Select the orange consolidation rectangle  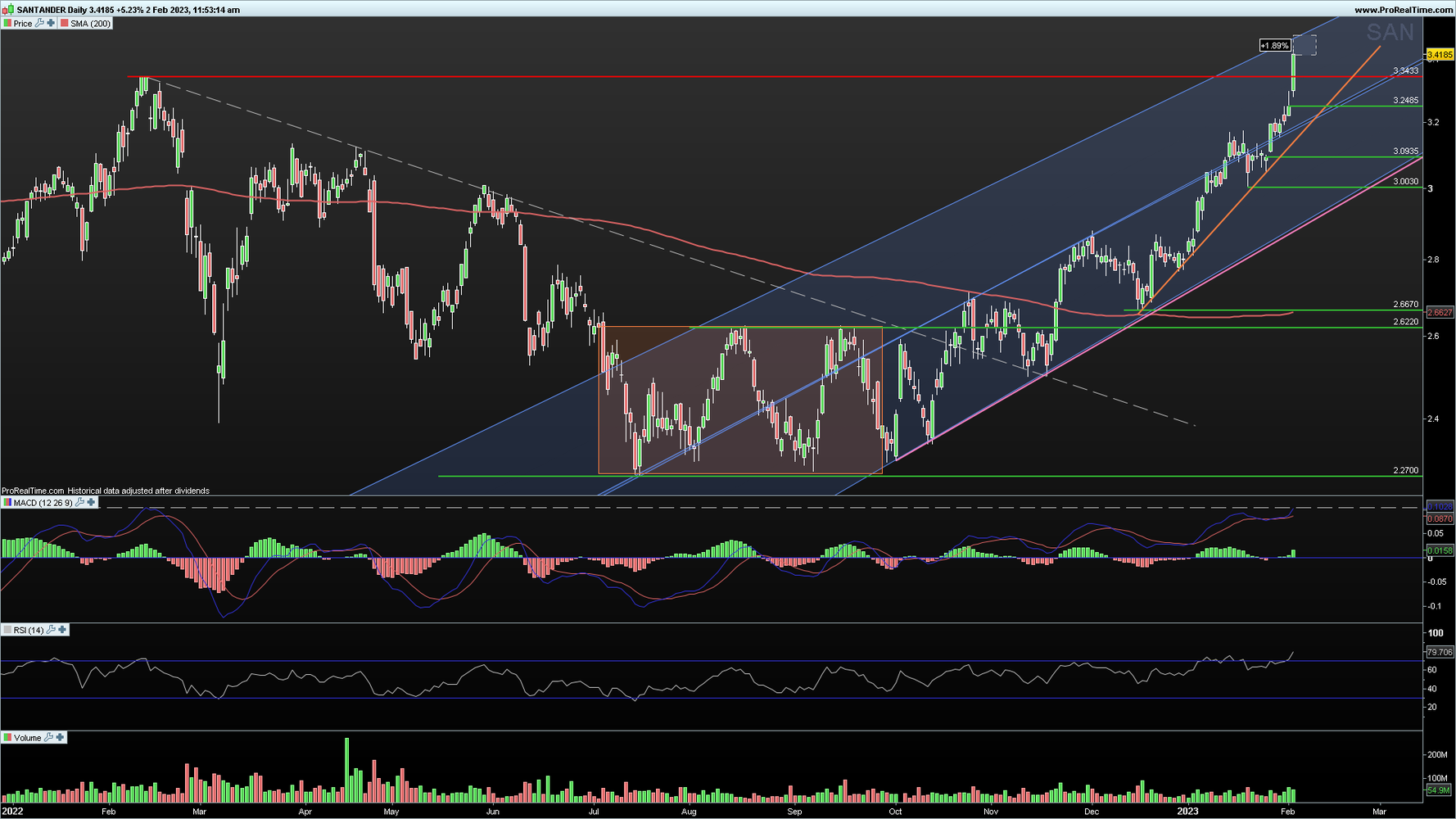(740, 400)
